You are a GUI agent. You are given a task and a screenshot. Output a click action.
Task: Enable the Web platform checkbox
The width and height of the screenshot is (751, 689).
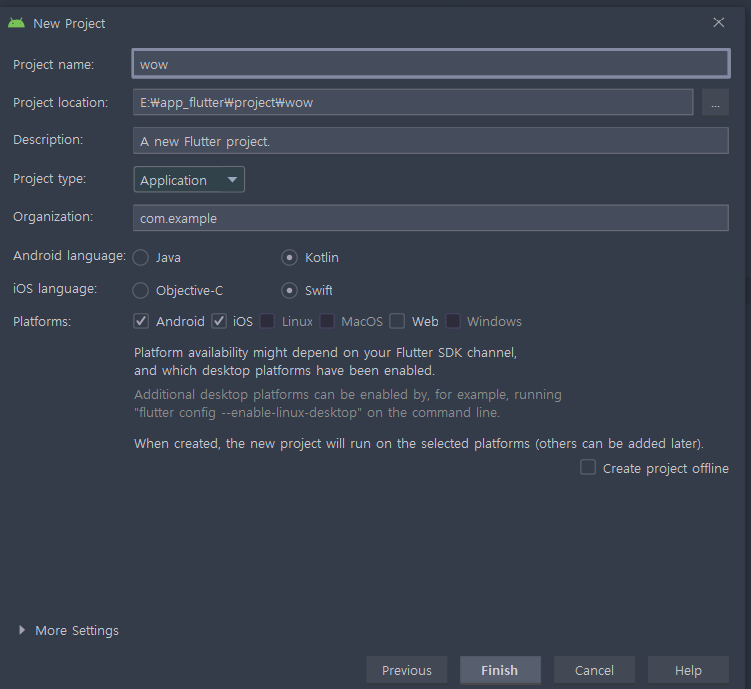pos(397,321)
